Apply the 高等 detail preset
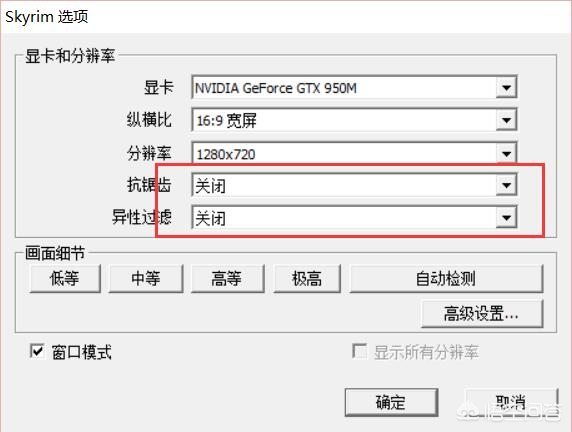This screenshot has width=572, height=432. 227,279
